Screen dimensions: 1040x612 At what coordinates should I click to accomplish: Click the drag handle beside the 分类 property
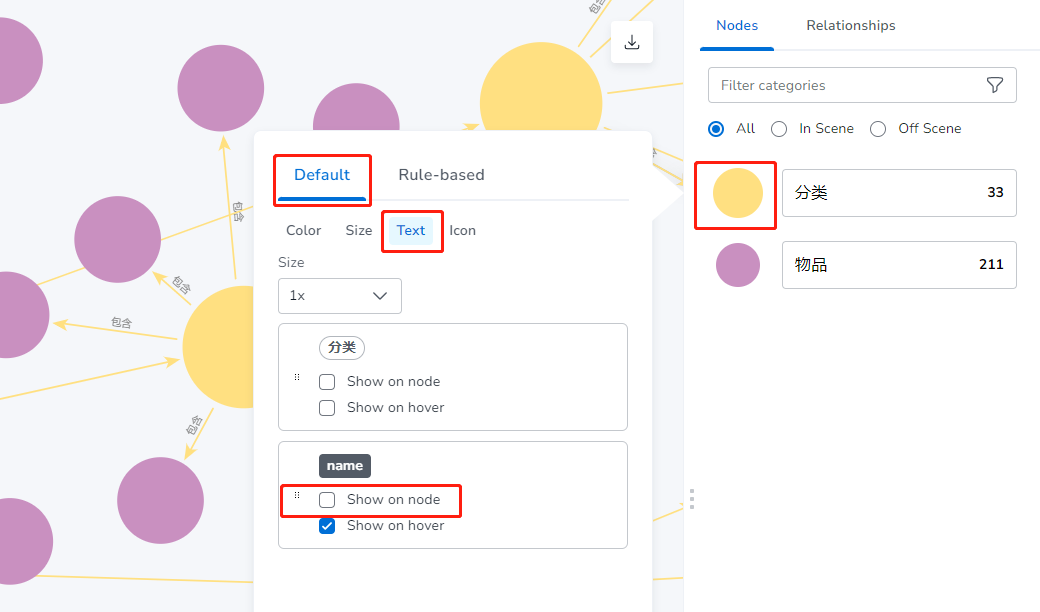coord(297,377)
